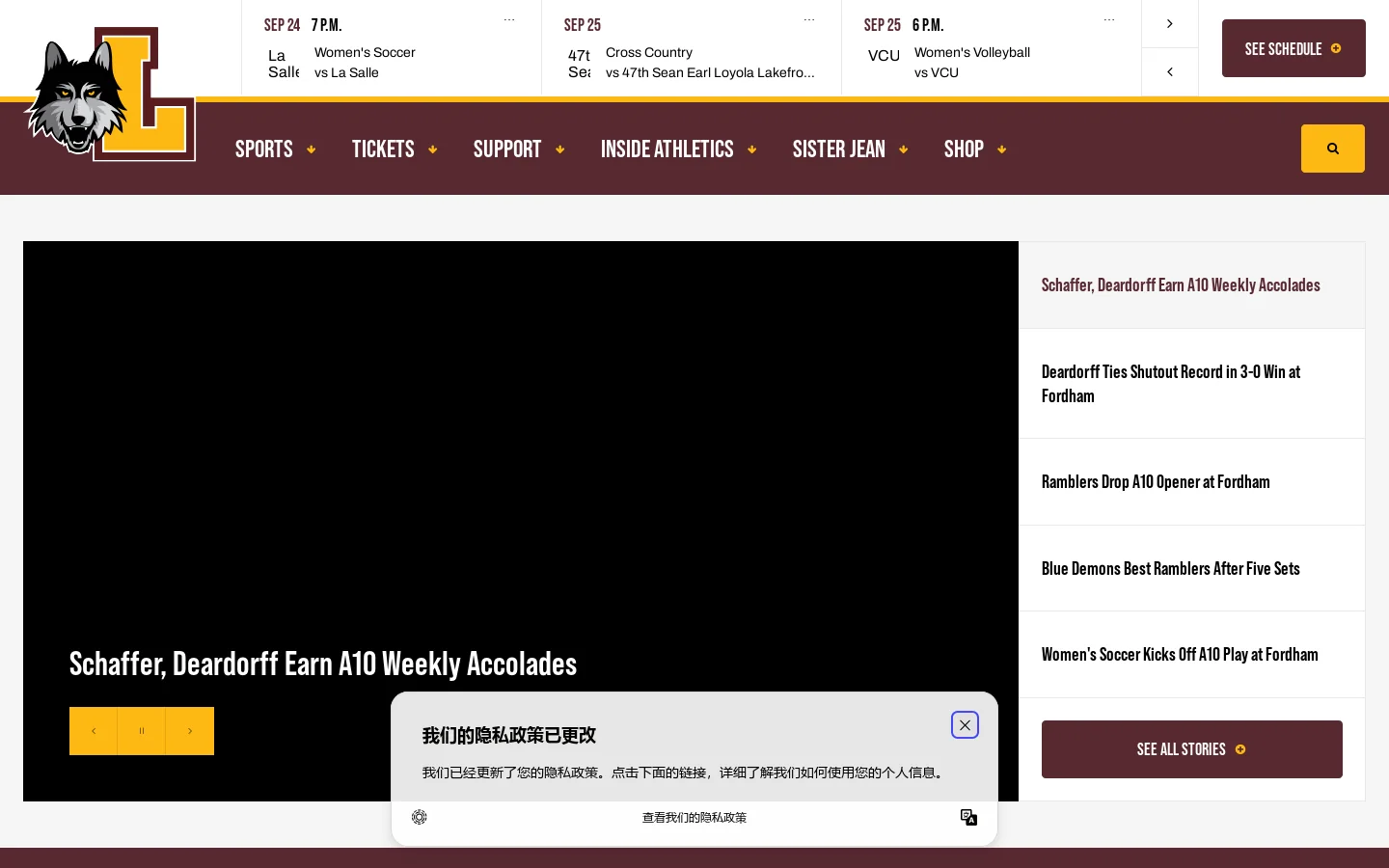
Task: Click the La Salle opponent logo placeholder
Action: point(284,64)
